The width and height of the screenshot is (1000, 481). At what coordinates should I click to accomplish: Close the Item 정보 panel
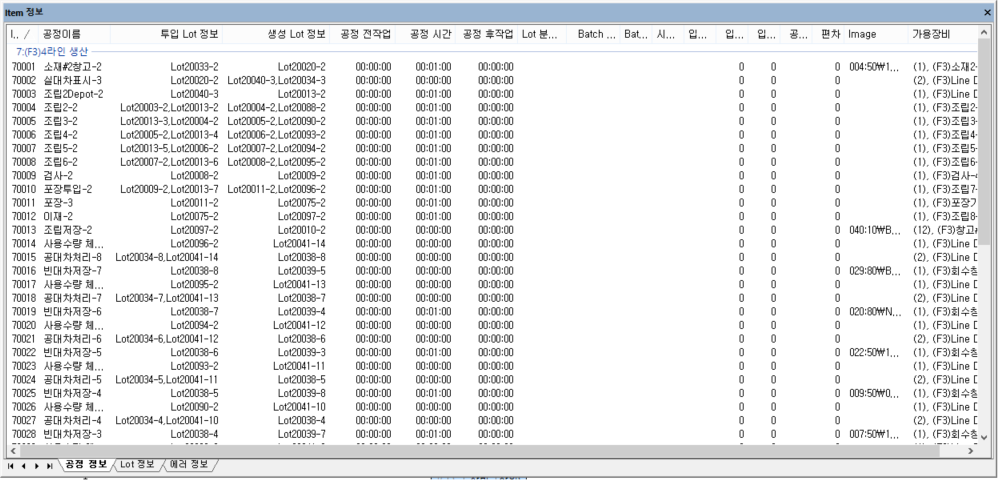pos(988,10)
